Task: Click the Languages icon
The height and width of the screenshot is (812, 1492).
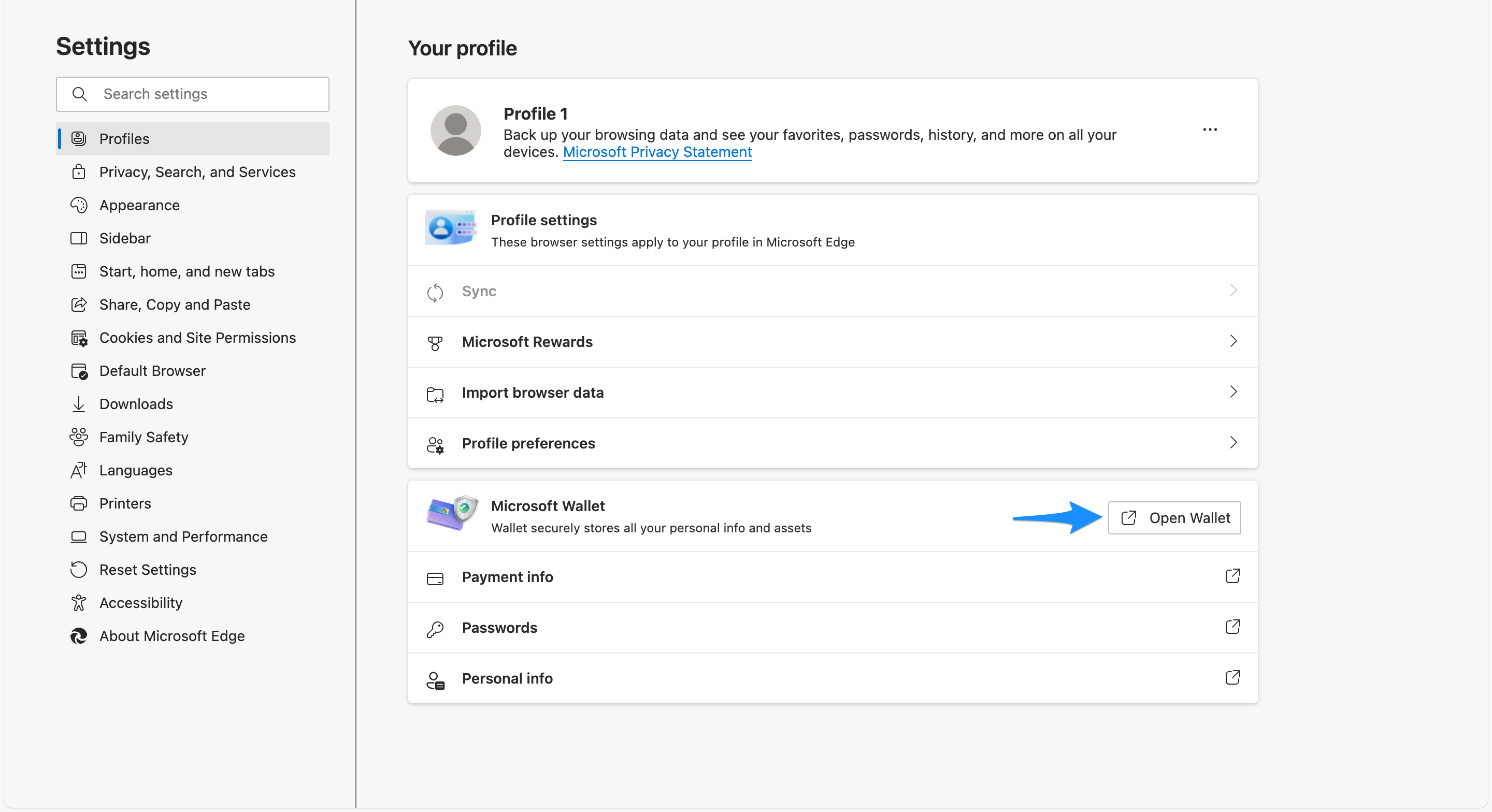Action: point(79,470)
